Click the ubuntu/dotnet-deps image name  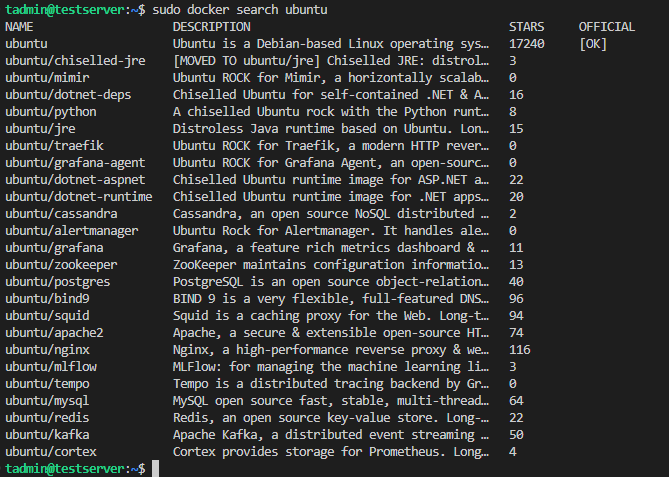point(68,95)
